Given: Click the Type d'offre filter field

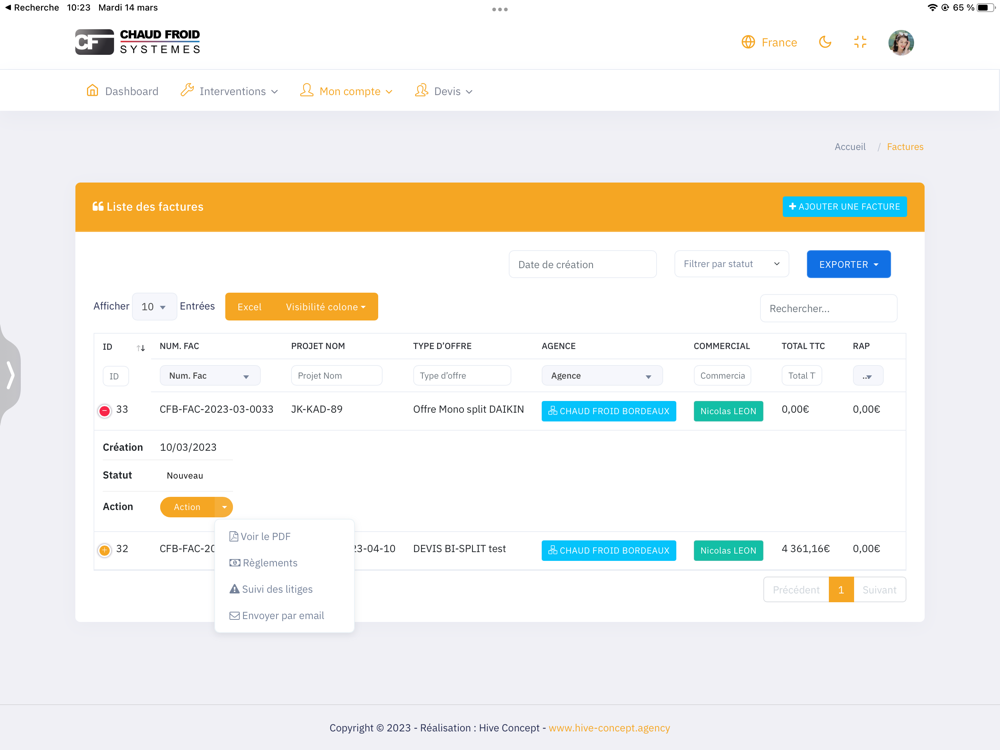Looking at the screenshot, I should point(462,376).
